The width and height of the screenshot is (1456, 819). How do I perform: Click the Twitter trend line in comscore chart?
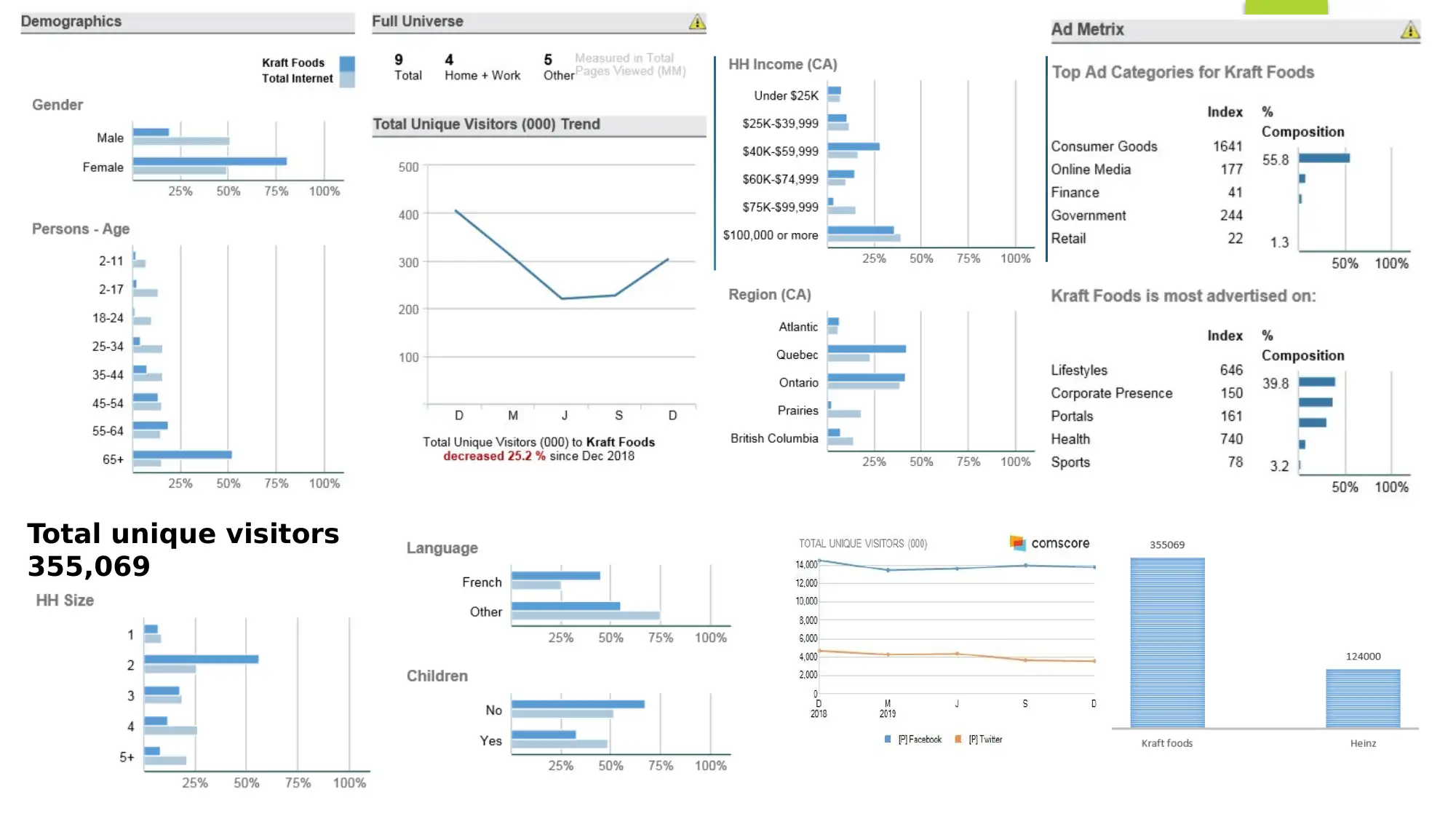coord(957,654)
